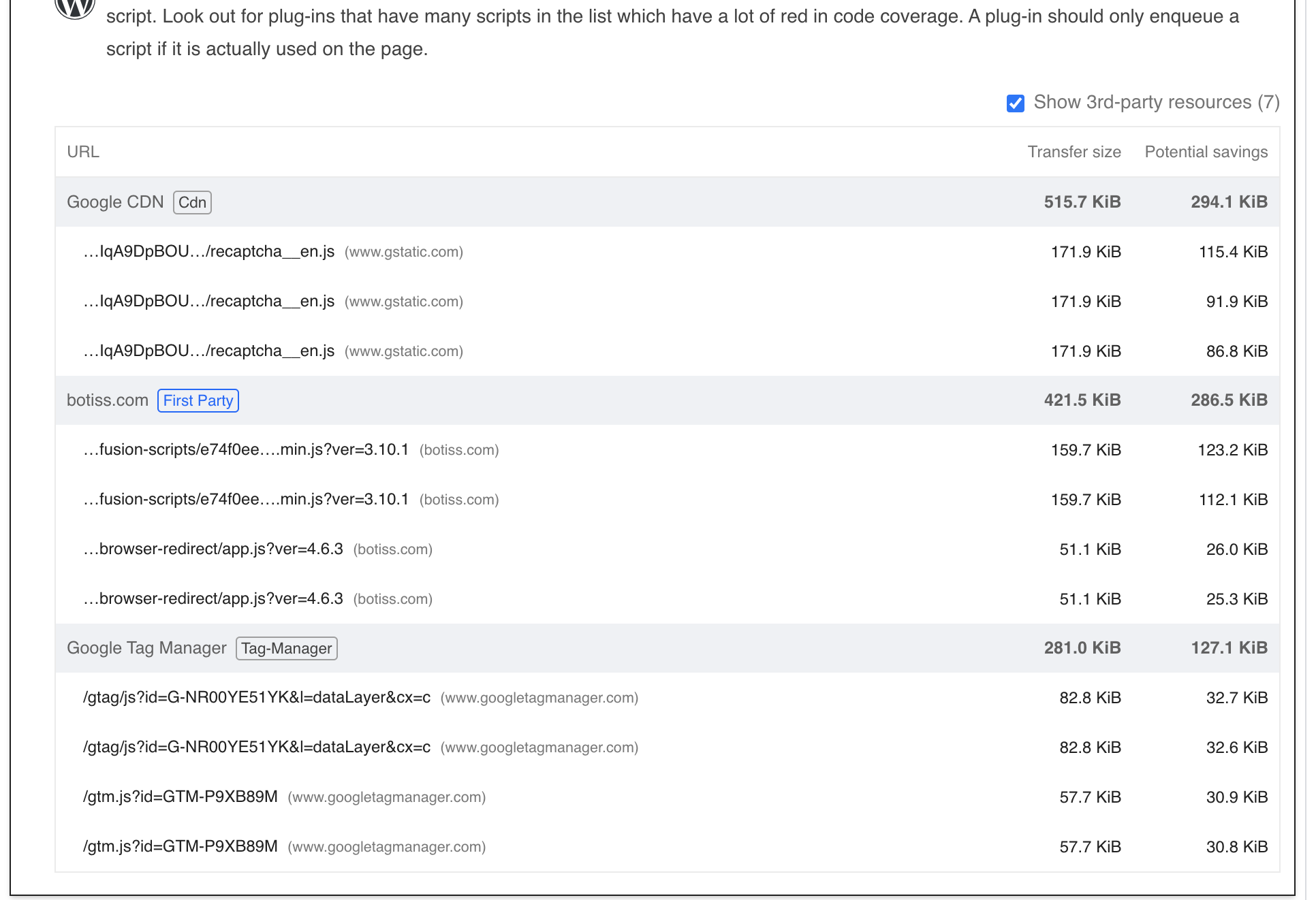The height and width of the screenshot is (900, 1316).
Task: Open fusion-scripts link with 112.1 KiB savings
Action: point(246,500)
